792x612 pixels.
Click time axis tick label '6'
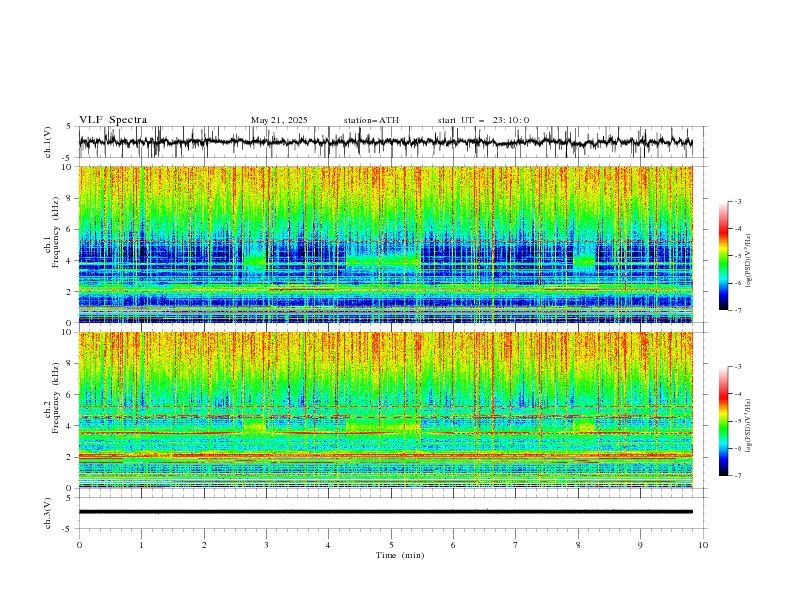(x=453, y=545)
